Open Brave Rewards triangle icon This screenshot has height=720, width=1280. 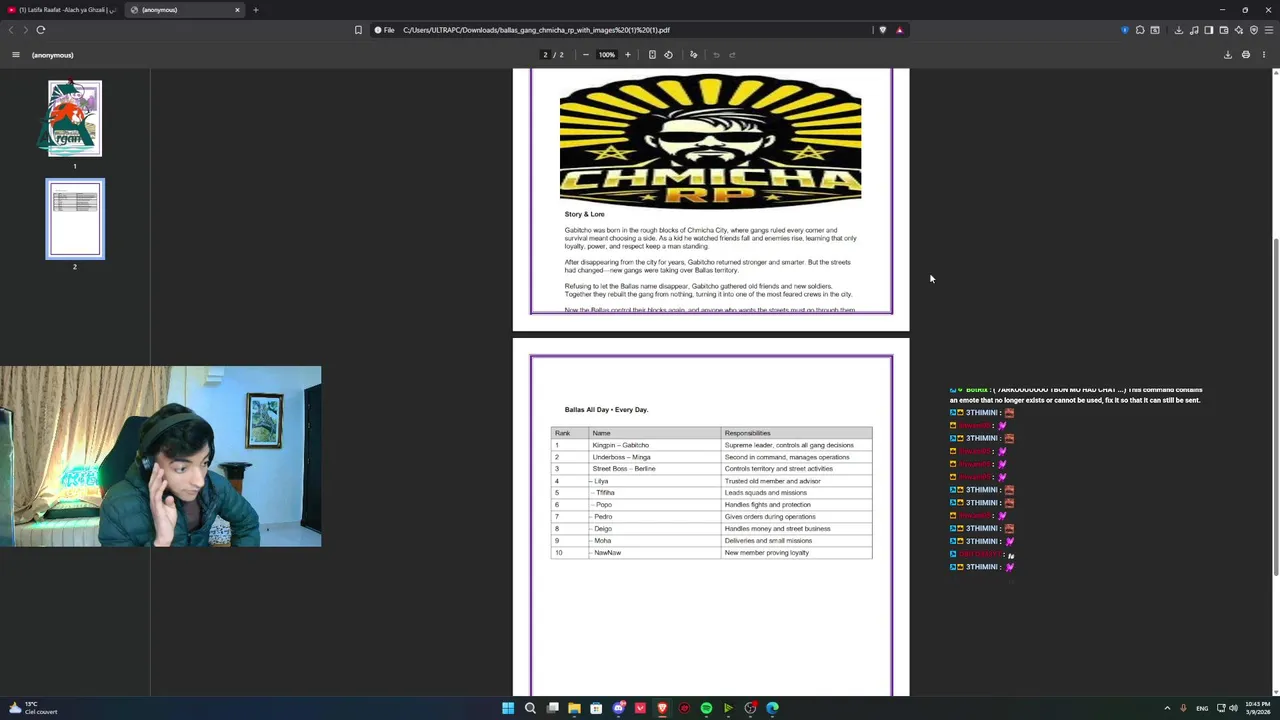click(x=899, y=30)
